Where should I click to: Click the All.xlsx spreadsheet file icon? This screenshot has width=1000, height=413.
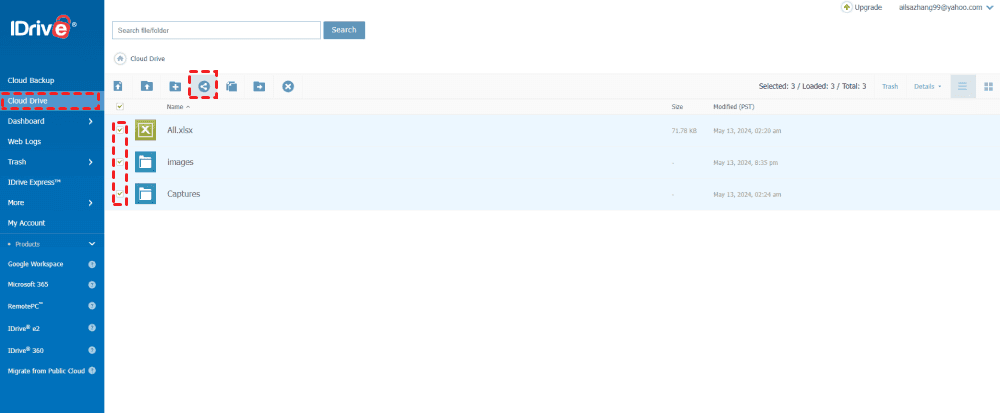145,130
